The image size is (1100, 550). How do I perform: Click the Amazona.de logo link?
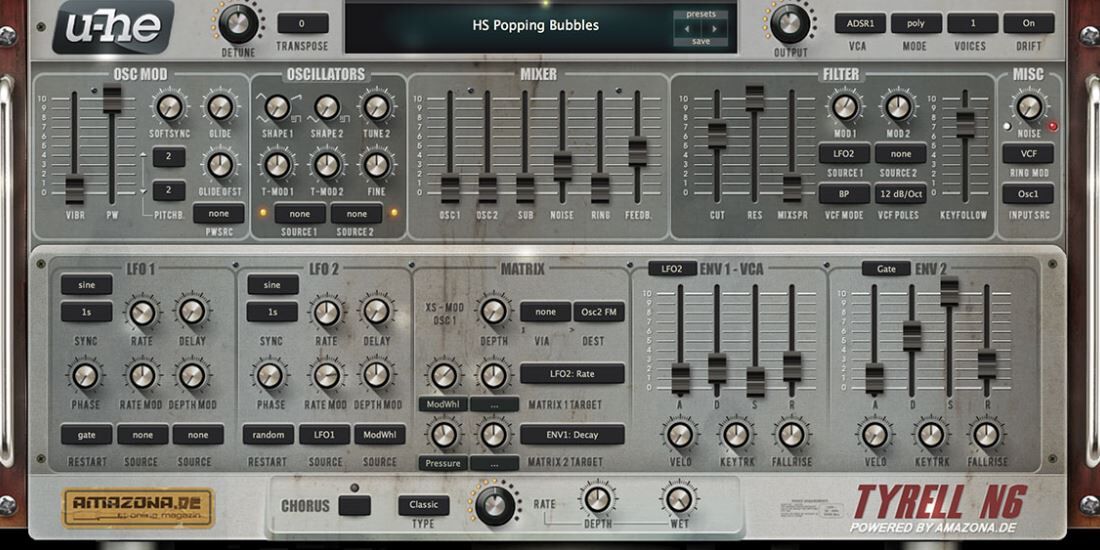(138, 508)
